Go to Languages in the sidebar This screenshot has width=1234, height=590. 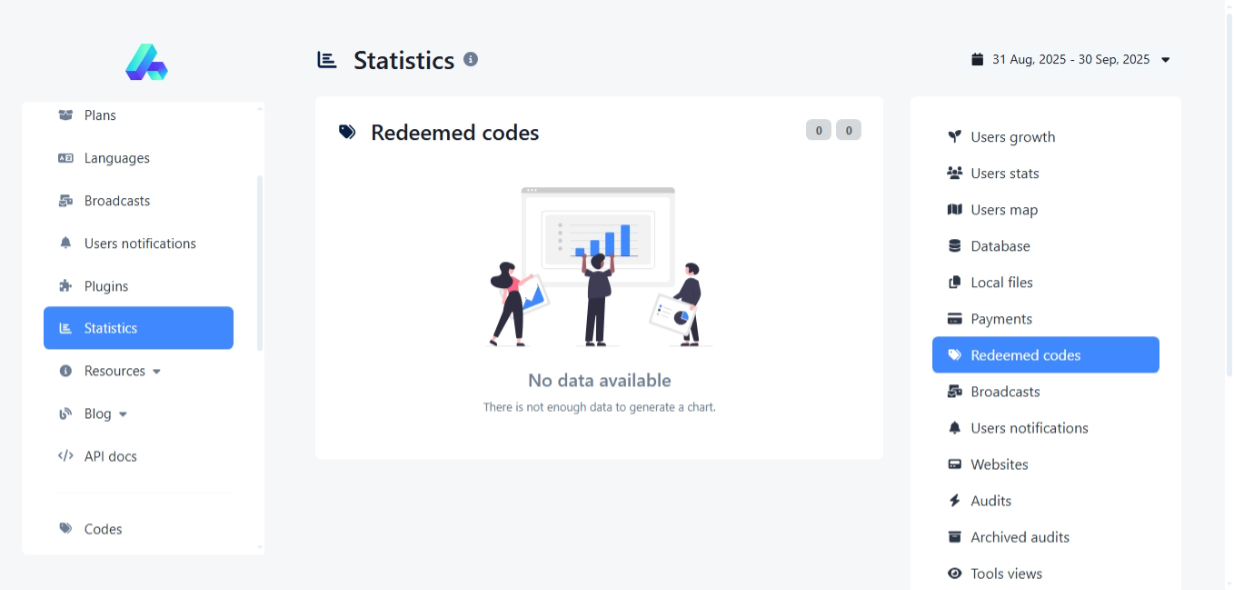pyautogui.click(x=116, y=158)
